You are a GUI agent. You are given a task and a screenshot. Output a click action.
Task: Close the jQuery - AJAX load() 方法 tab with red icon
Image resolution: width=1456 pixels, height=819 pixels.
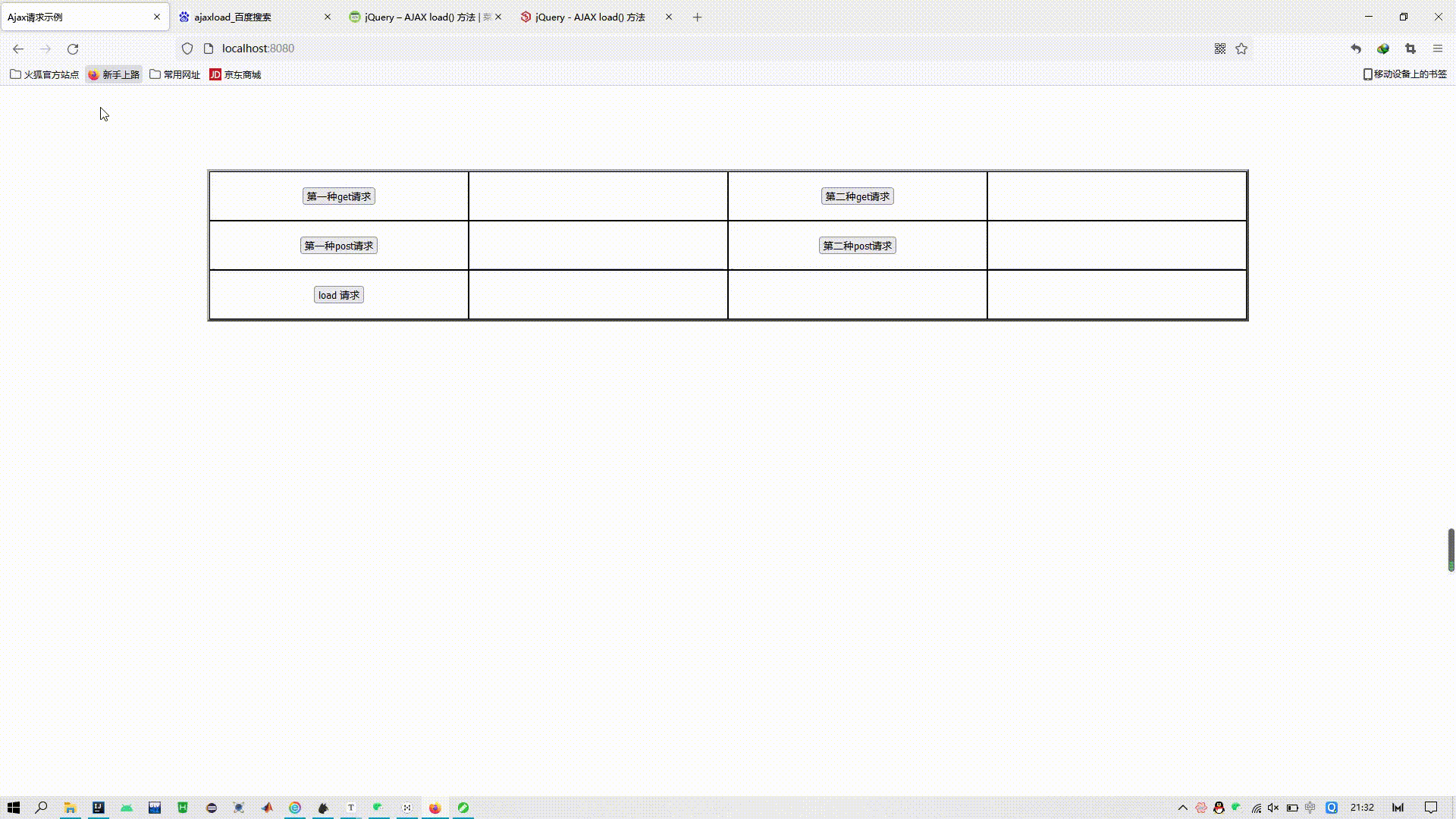pos(669,17)
